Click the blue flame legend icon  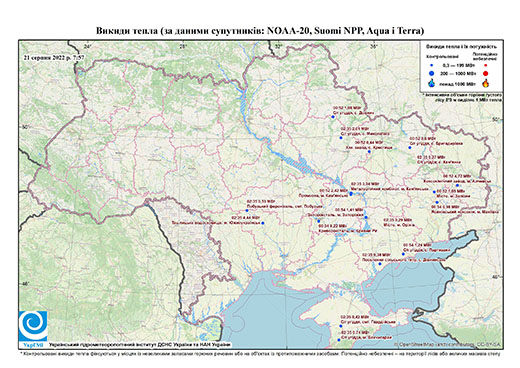pyautogui.click(x=432, y=83)
